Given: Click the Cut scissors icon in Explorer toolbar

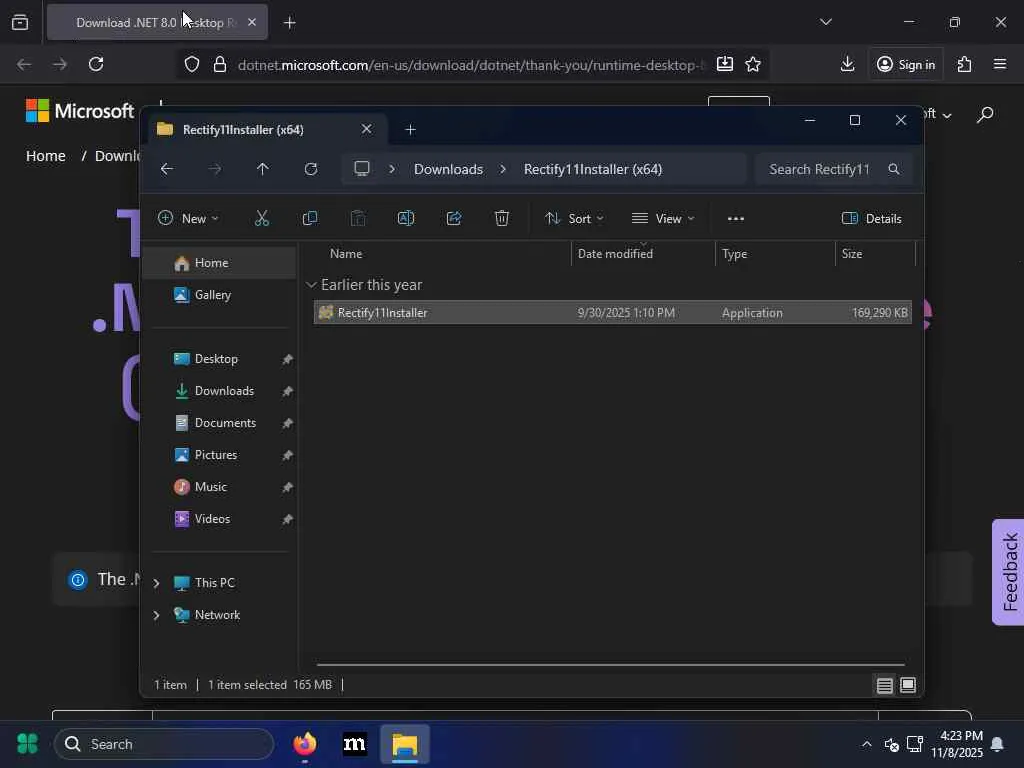Looking at the screenshot, I should point(262,218).
